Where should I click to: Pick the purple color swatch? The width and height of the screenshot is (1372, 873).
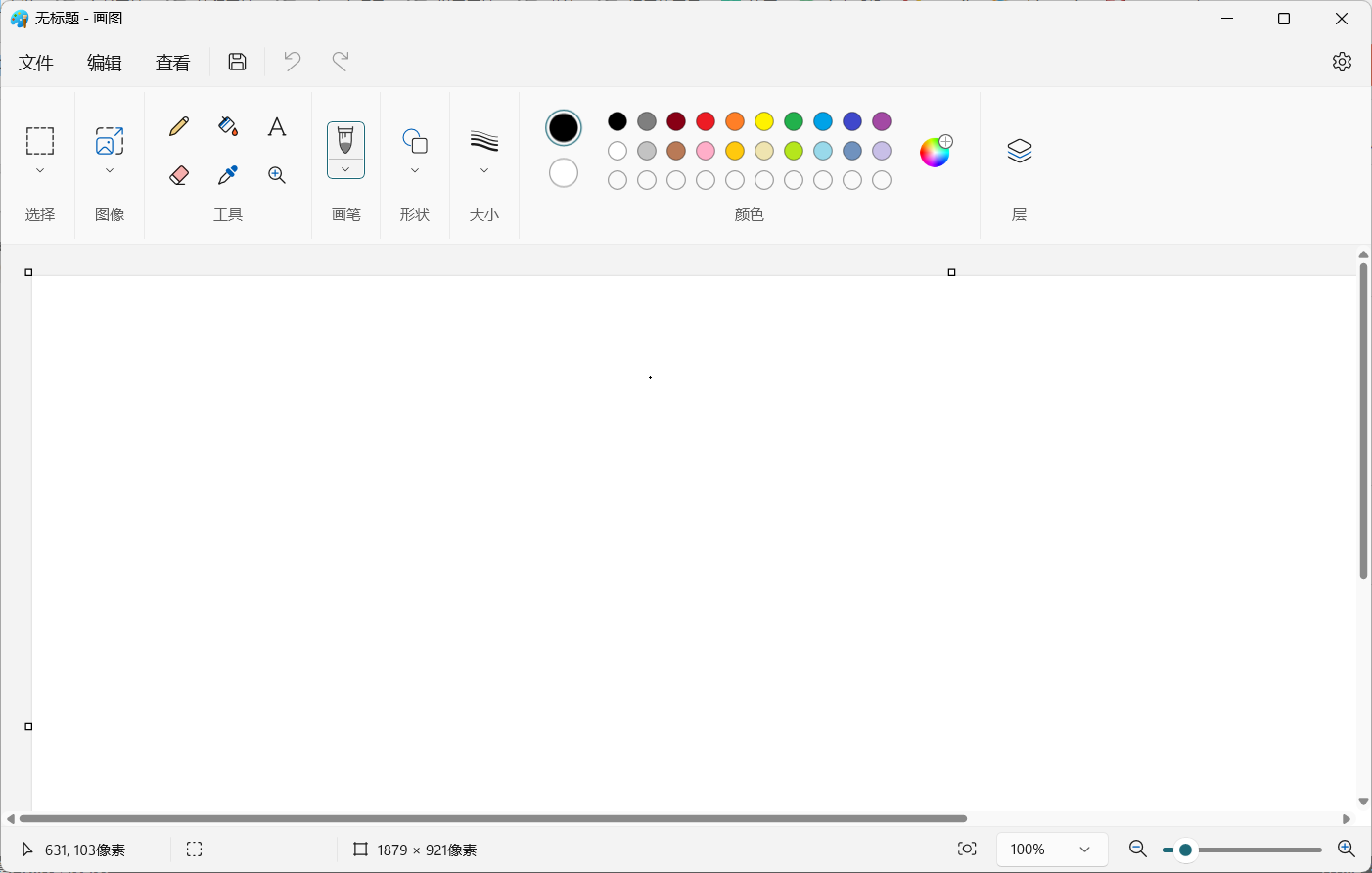click(882, 121)
